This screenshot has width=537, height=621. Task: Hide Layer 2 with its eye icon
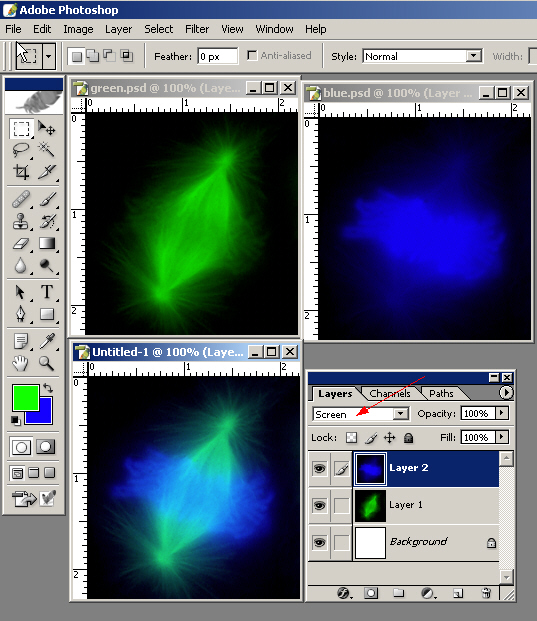point(319,469)
